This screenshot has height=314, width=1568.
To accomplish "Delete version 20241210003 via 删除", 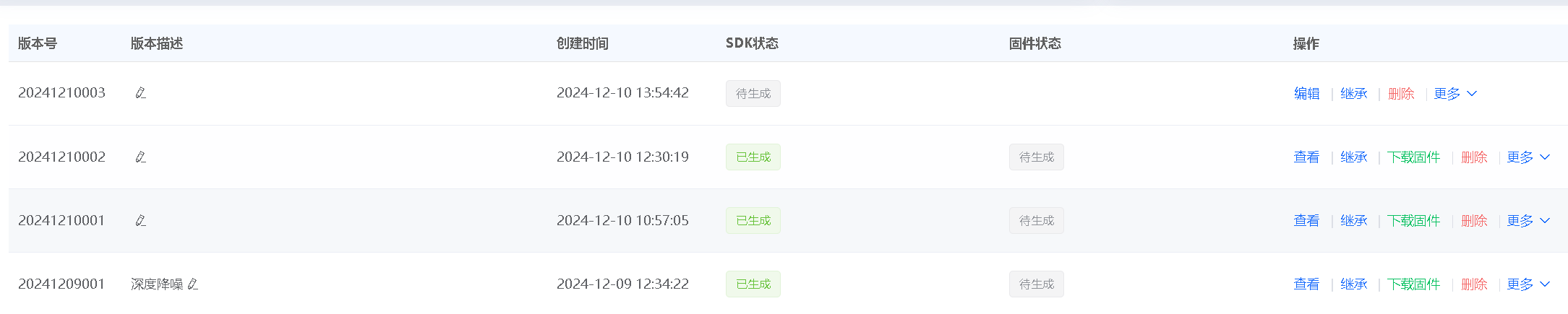I will (1401, 94).
